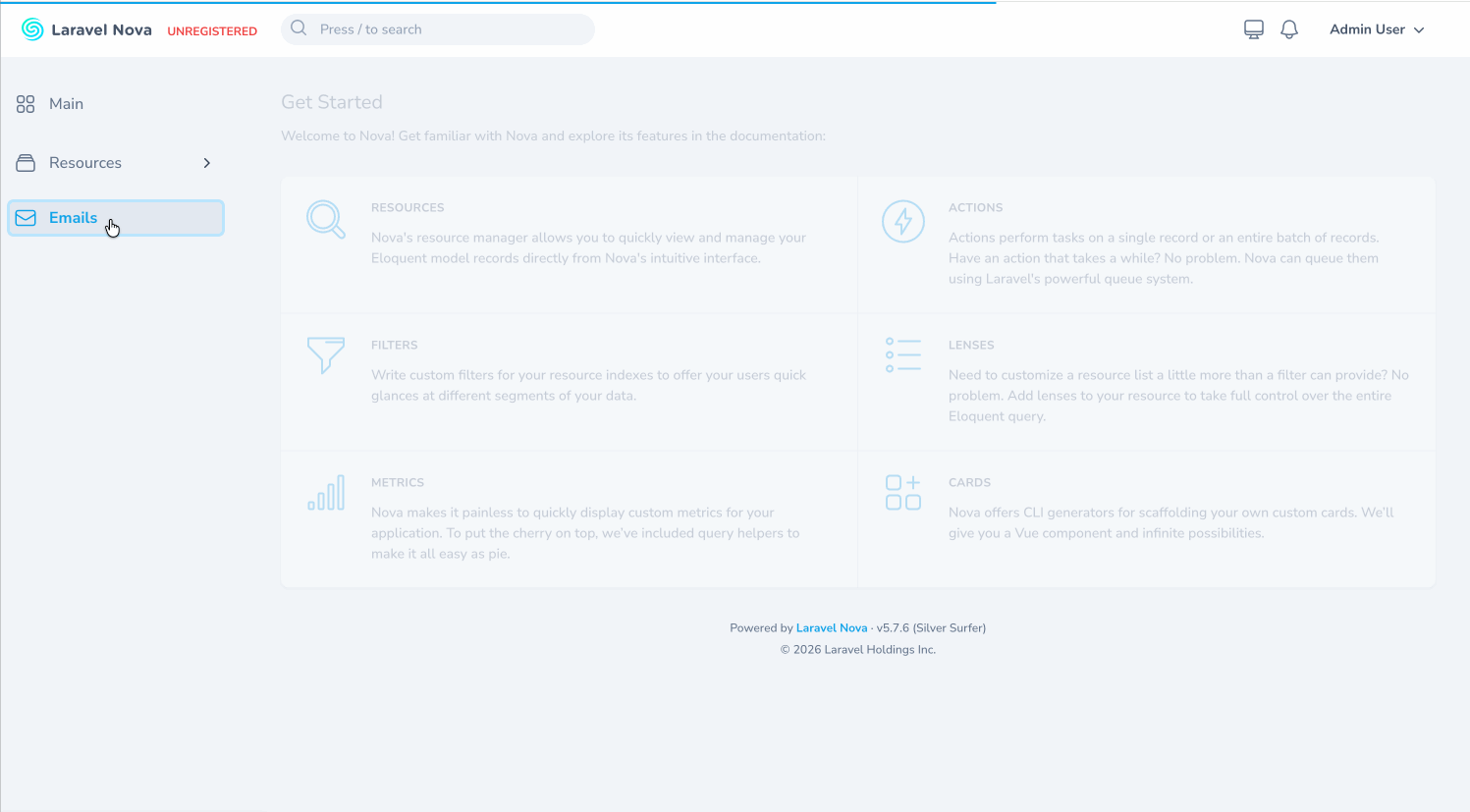Click the Emails envelope icon
Viewport: 1470px width, 812px height.
pyautogui.click(x=26, y=218)
